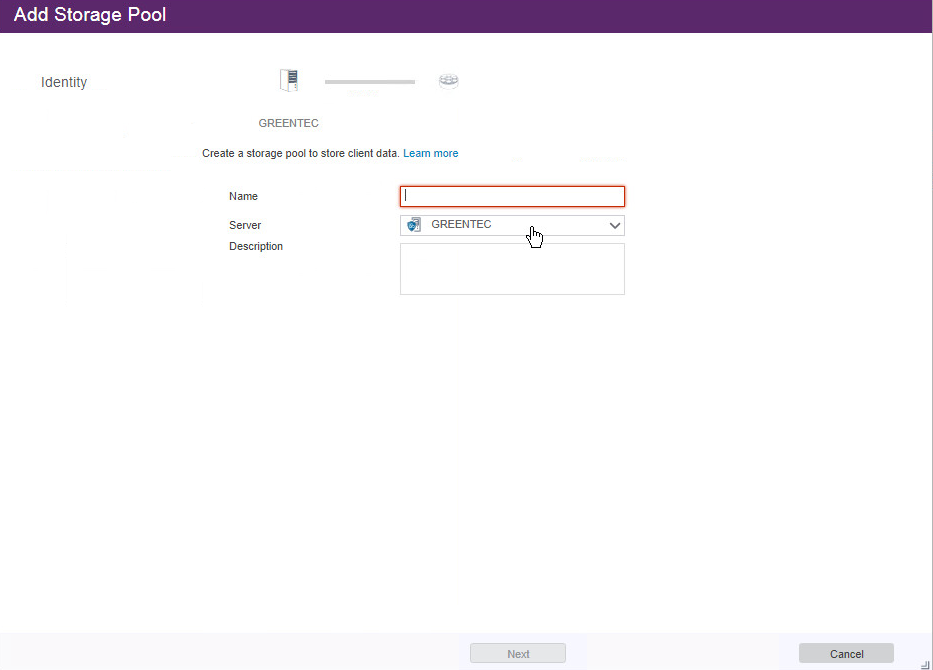This screenshot has height=670, width=933.
Task: Click the GREENTEC caption under the server icon
Action: coord(288,123)
